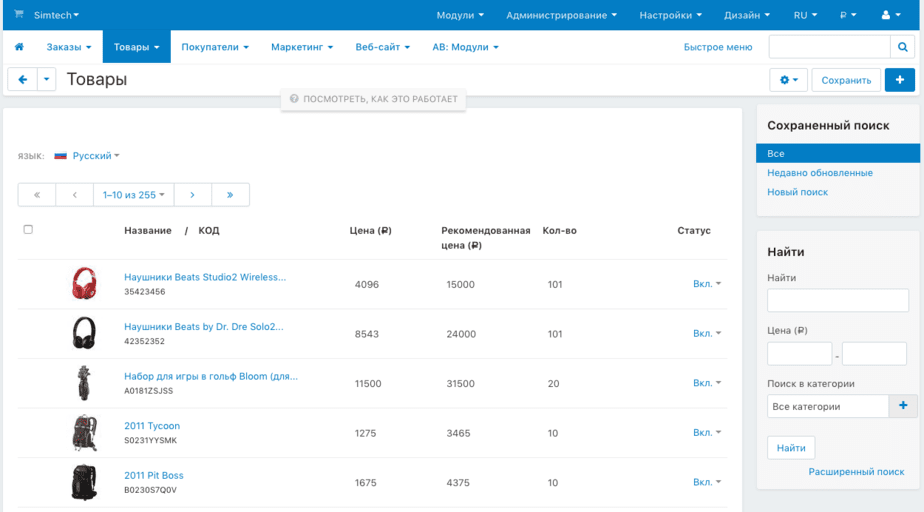Open the Покупатели menu
This screenshot has width=924, height=512.
pyautogui.click(x=215, y=47)
